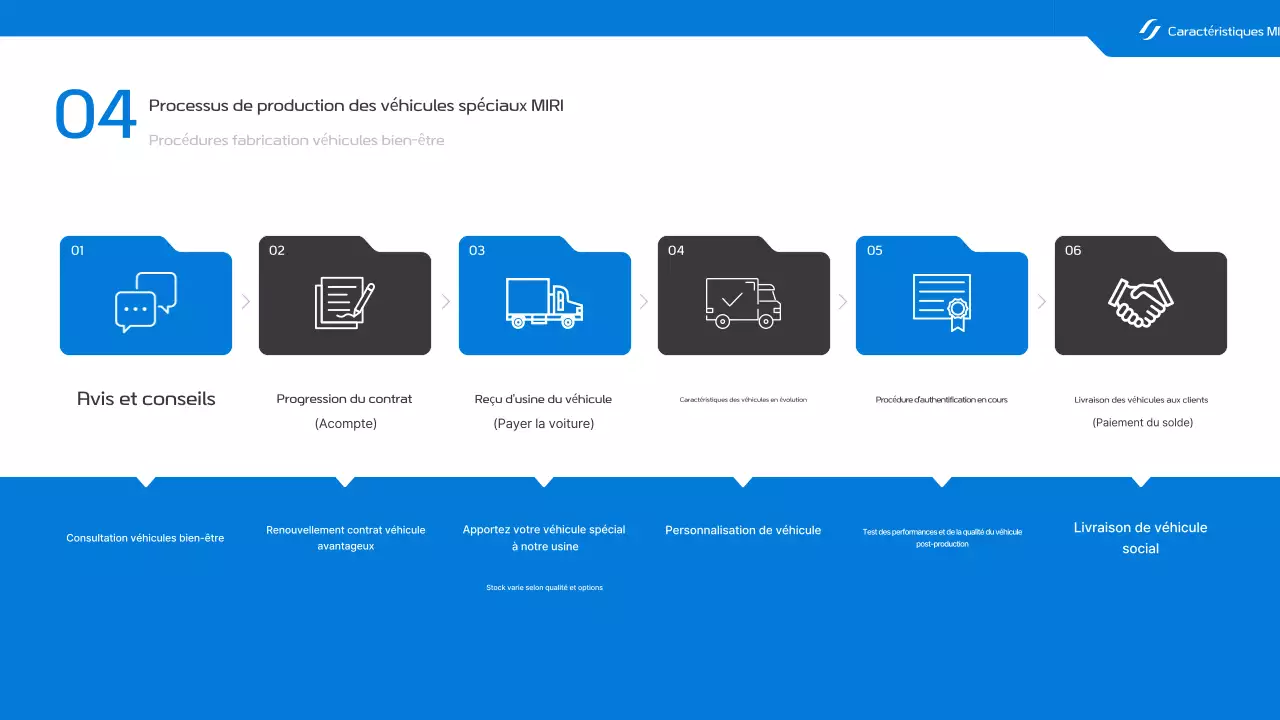Select the Avis et conseils label
The width and height of the screenshot is (1280, 720).
(x=146, y=399)
